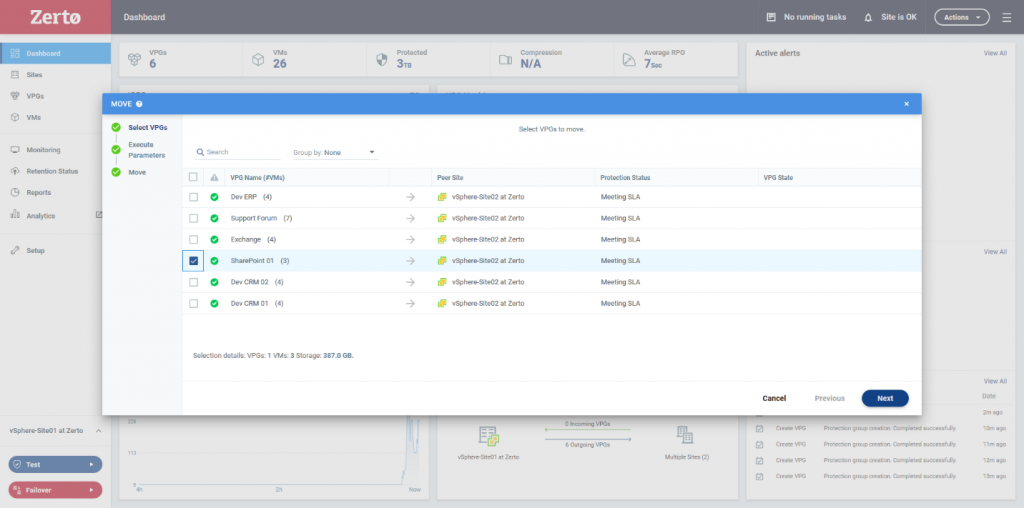Cancel the Move wizard
Viewport: 1024px width, 508px height.
click(774, 398)
